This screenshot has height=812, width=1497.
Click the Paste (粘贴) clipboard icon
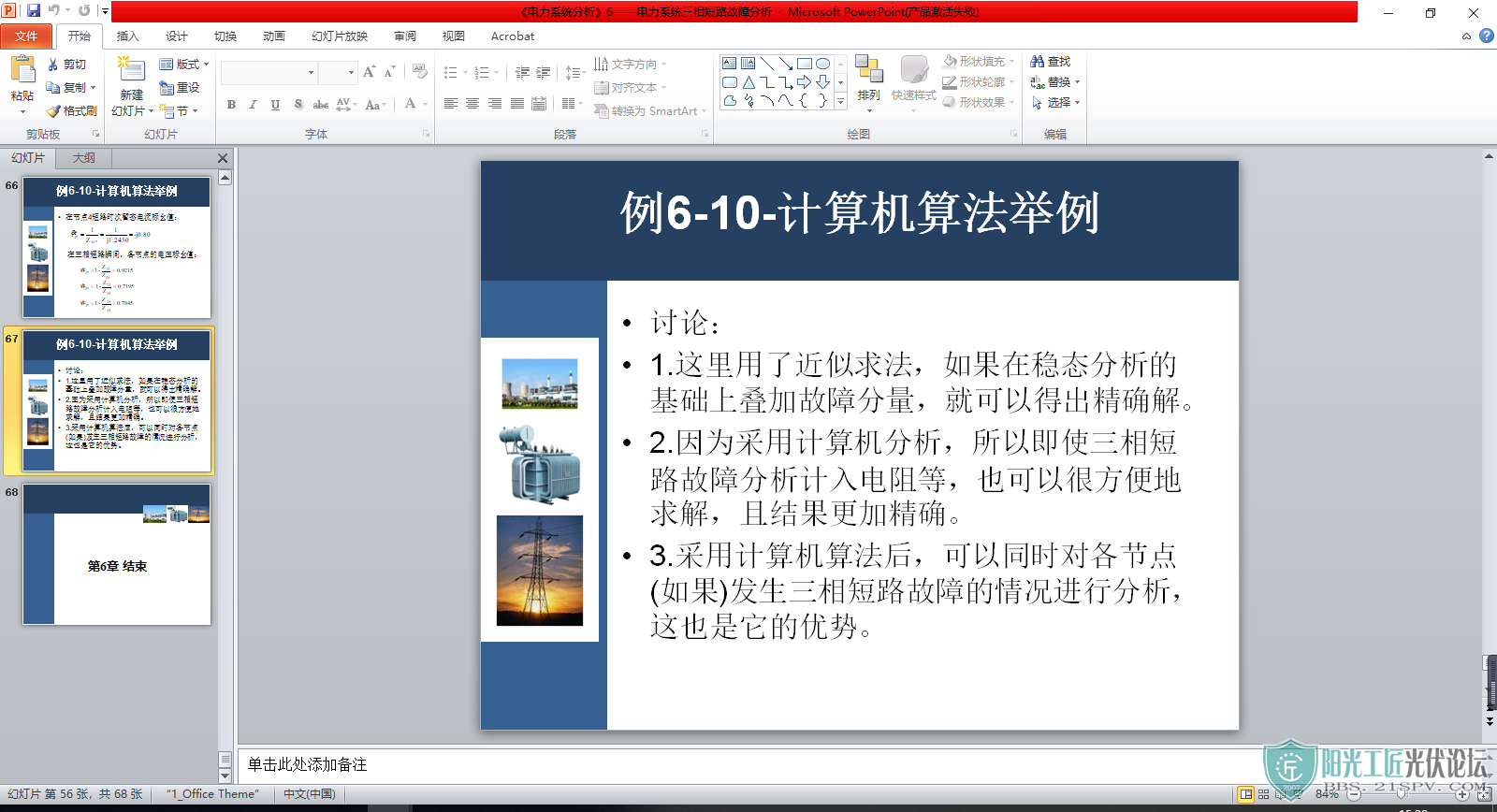22,70
